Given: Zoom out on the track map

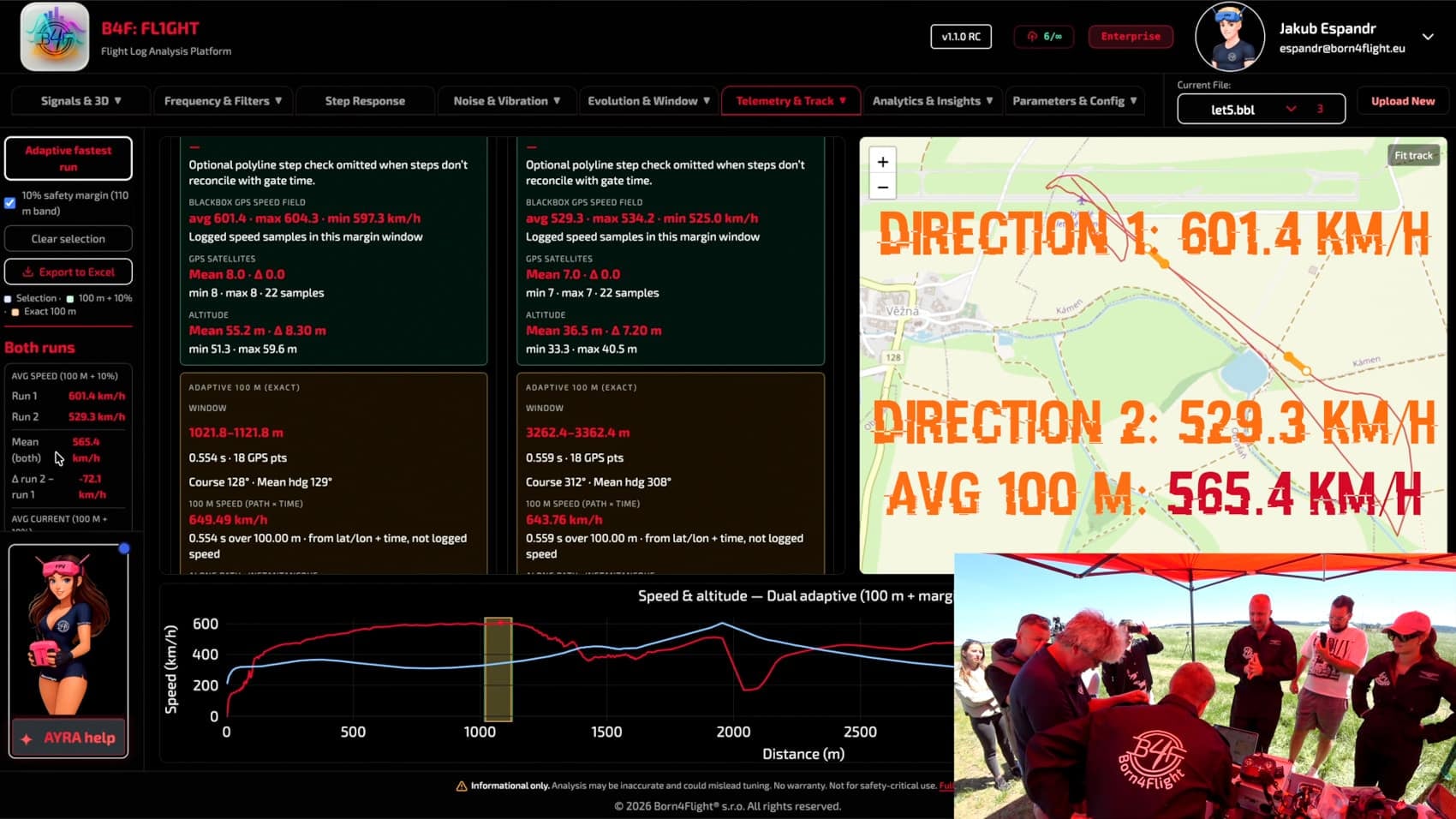Looking at the screenshot, I should pos(882,187).
